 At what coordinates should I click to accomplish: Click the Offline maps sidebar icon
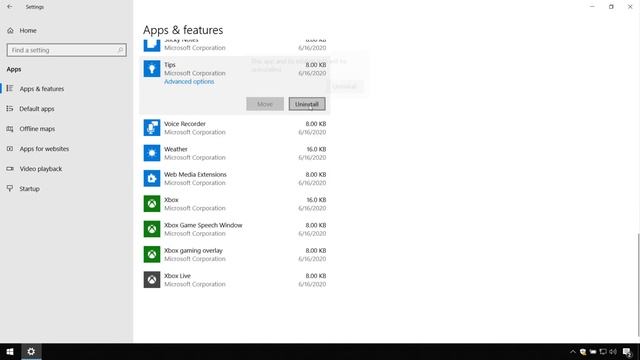(10, 129)
